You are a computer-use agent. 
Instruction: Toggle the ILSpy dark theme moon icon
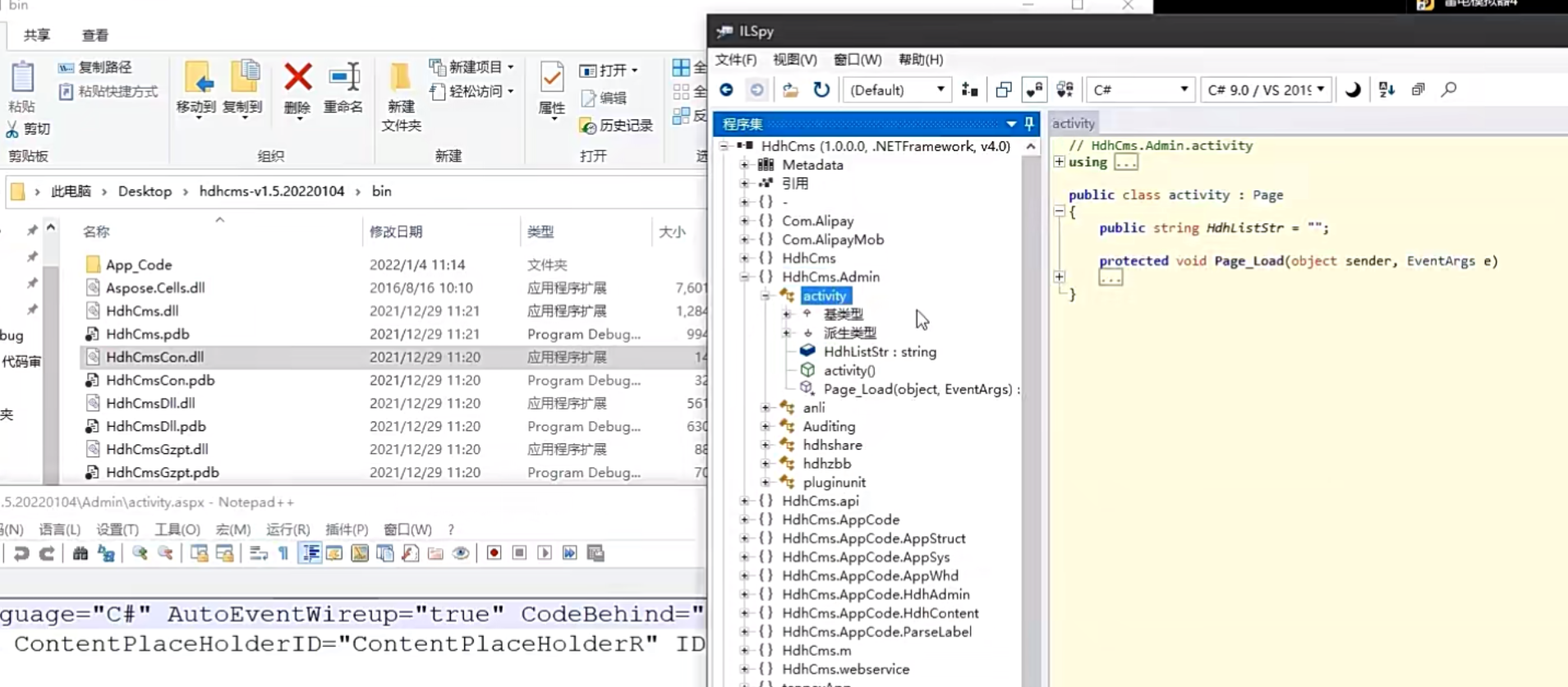pos(1352,89)
